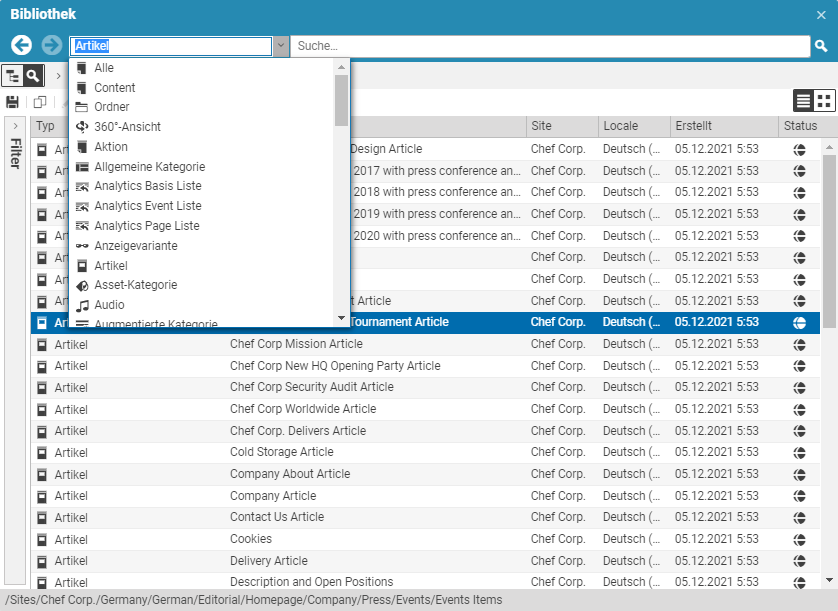Click the article type icon of Cookies row
This screenshot has width=838, height=611.
click(x=42, y=539)
